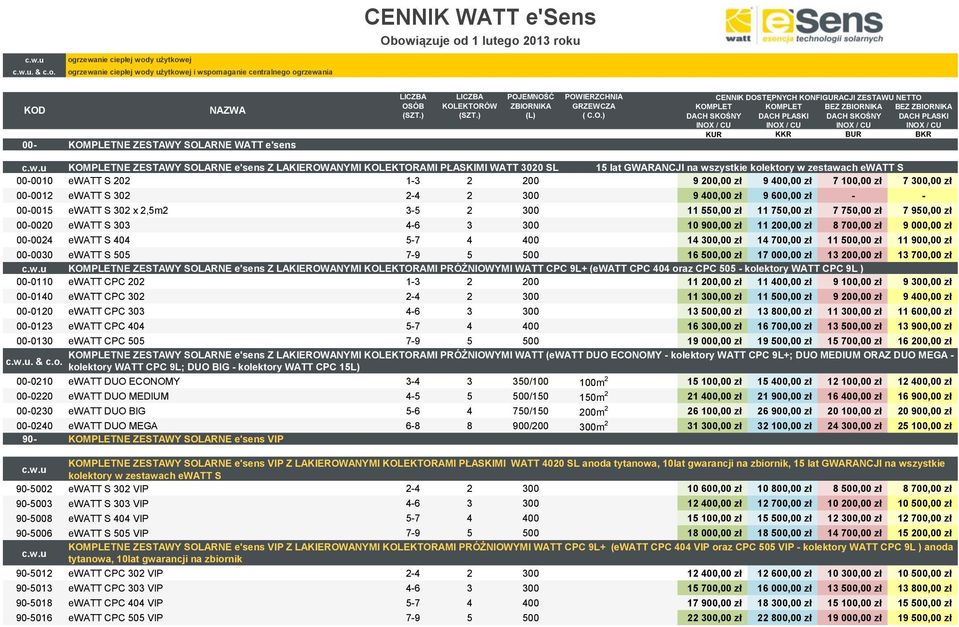Click price 16 200,00 zł in eWATT CPC 505 row

coord(925,341)
